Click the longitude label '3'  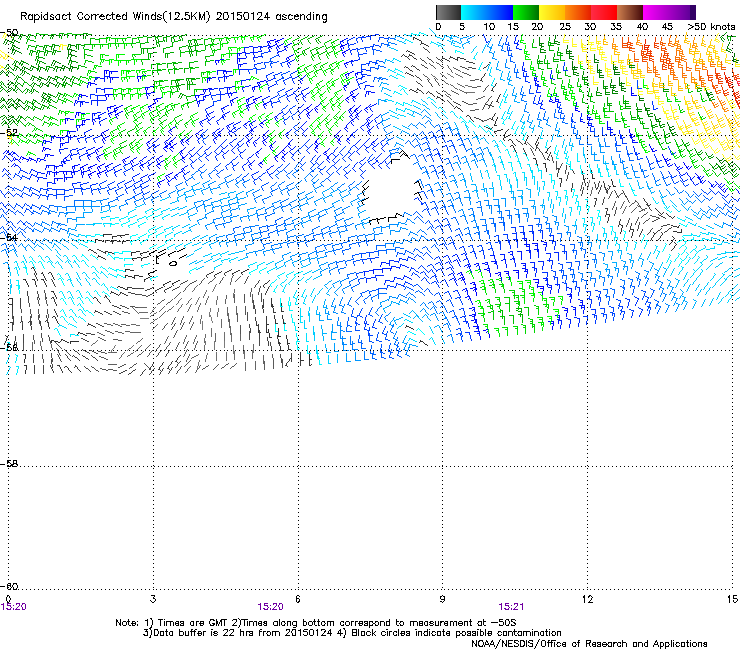(153, 599)
